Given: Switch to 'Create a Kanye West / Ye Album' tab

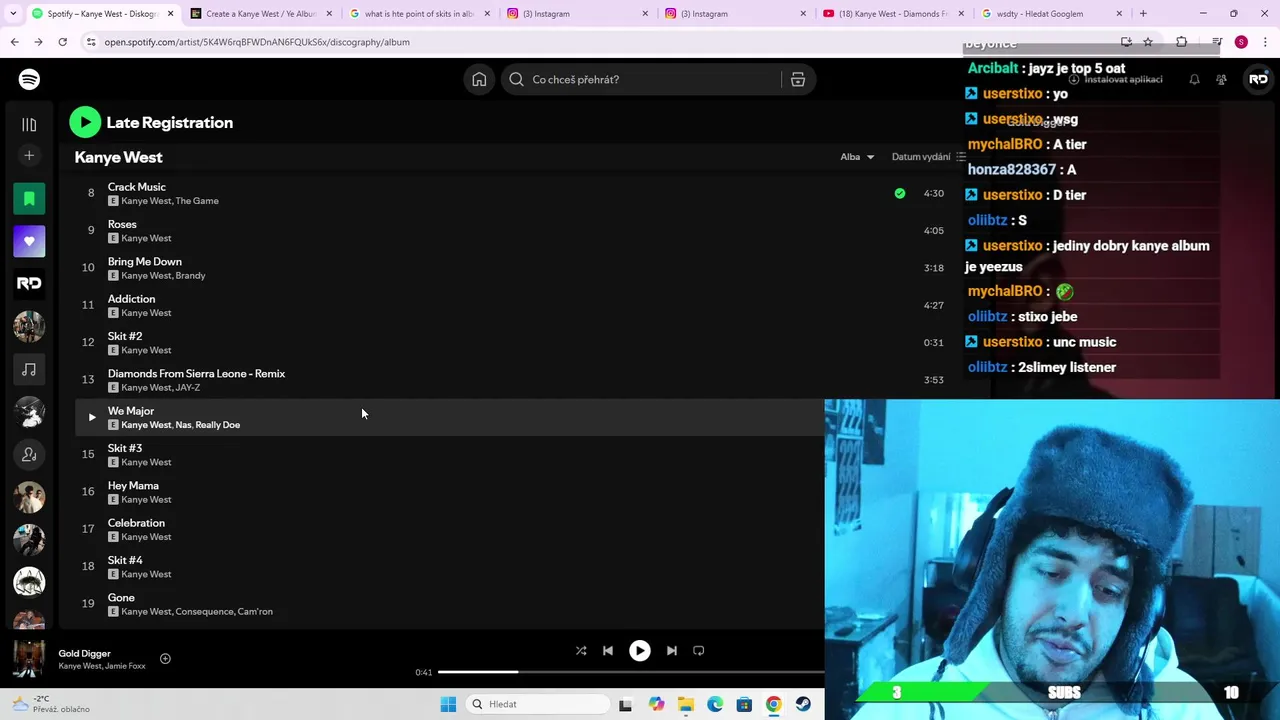Looking at the screenshot, I should (261, 14).
